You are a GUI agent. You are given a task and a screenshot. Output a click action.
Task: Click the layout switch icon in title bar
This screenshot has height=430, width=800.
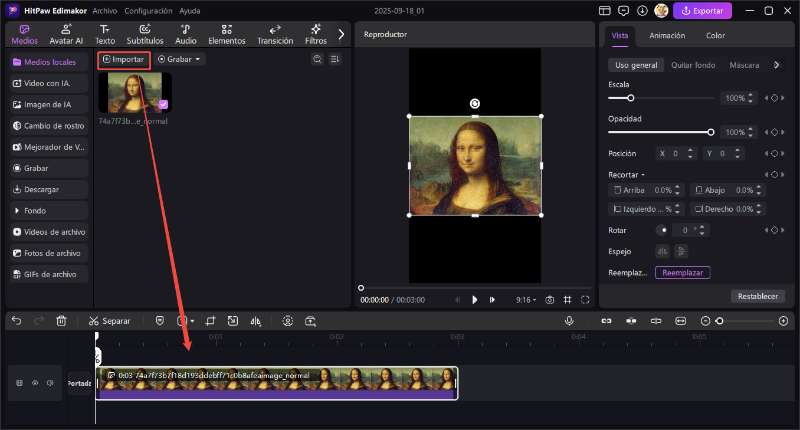pos(605,11)
